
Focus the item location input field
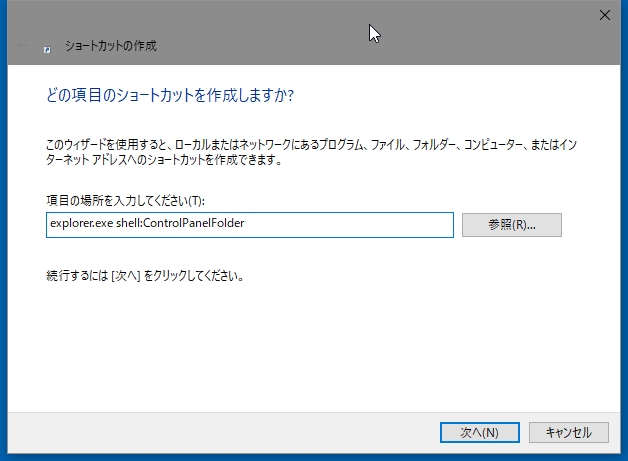250,225
